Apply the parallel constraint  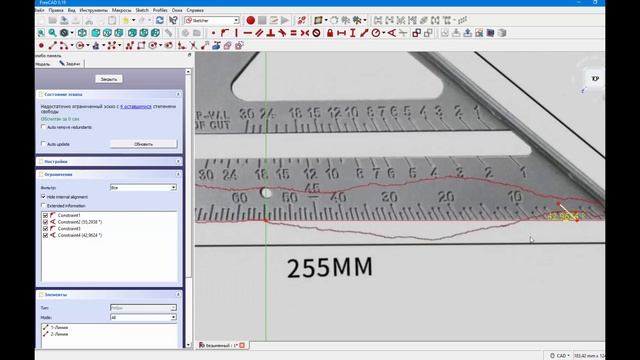259,33
